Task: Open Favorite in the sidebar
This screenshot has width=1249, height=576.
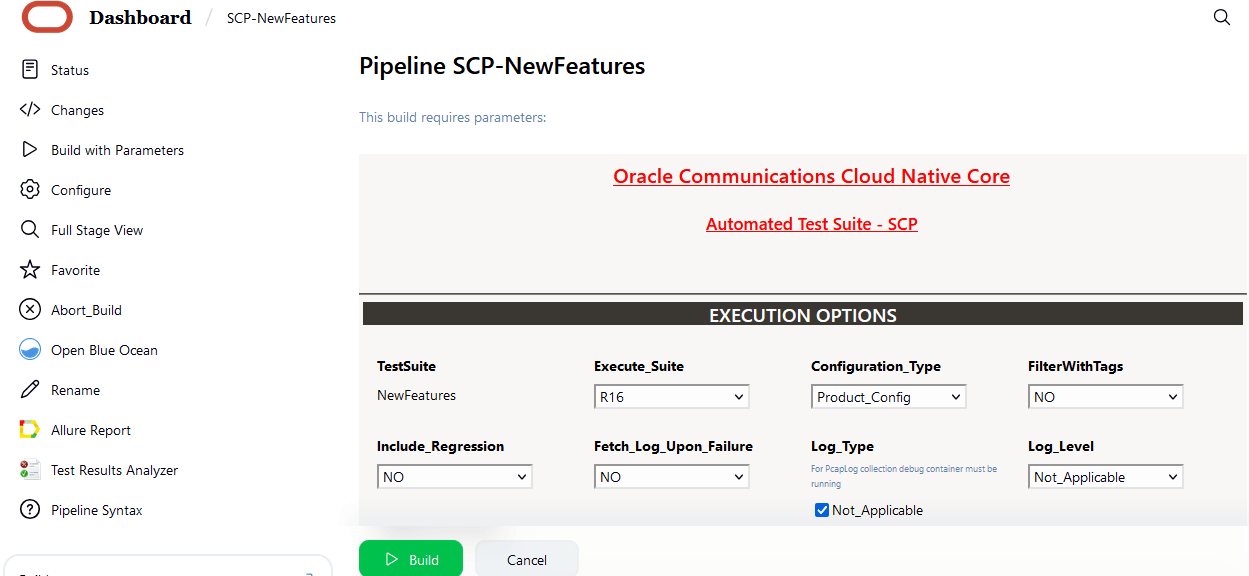Action: click(x=76, y=270)
